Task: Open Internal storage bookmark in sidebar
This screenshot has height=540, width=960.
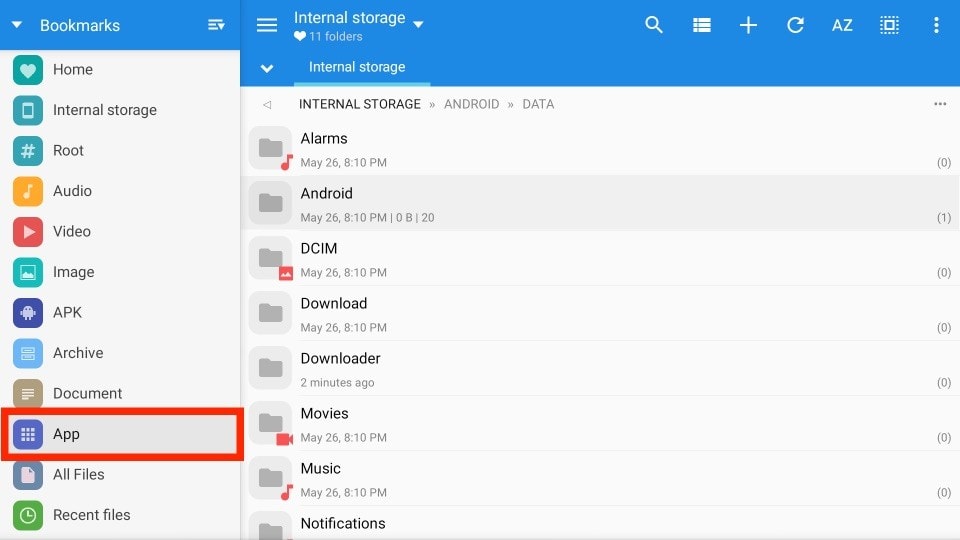Action: [x=120, y=110]
